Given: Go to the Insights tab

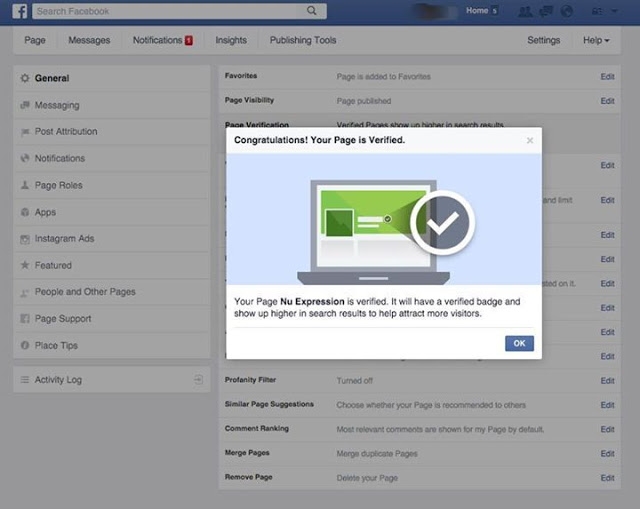Looking at the screenshot, I should tap(231, 40).
